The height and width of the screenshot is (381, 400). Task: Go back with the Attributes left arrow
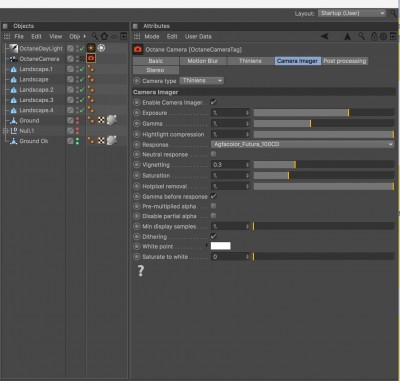[x=324, y=36]
